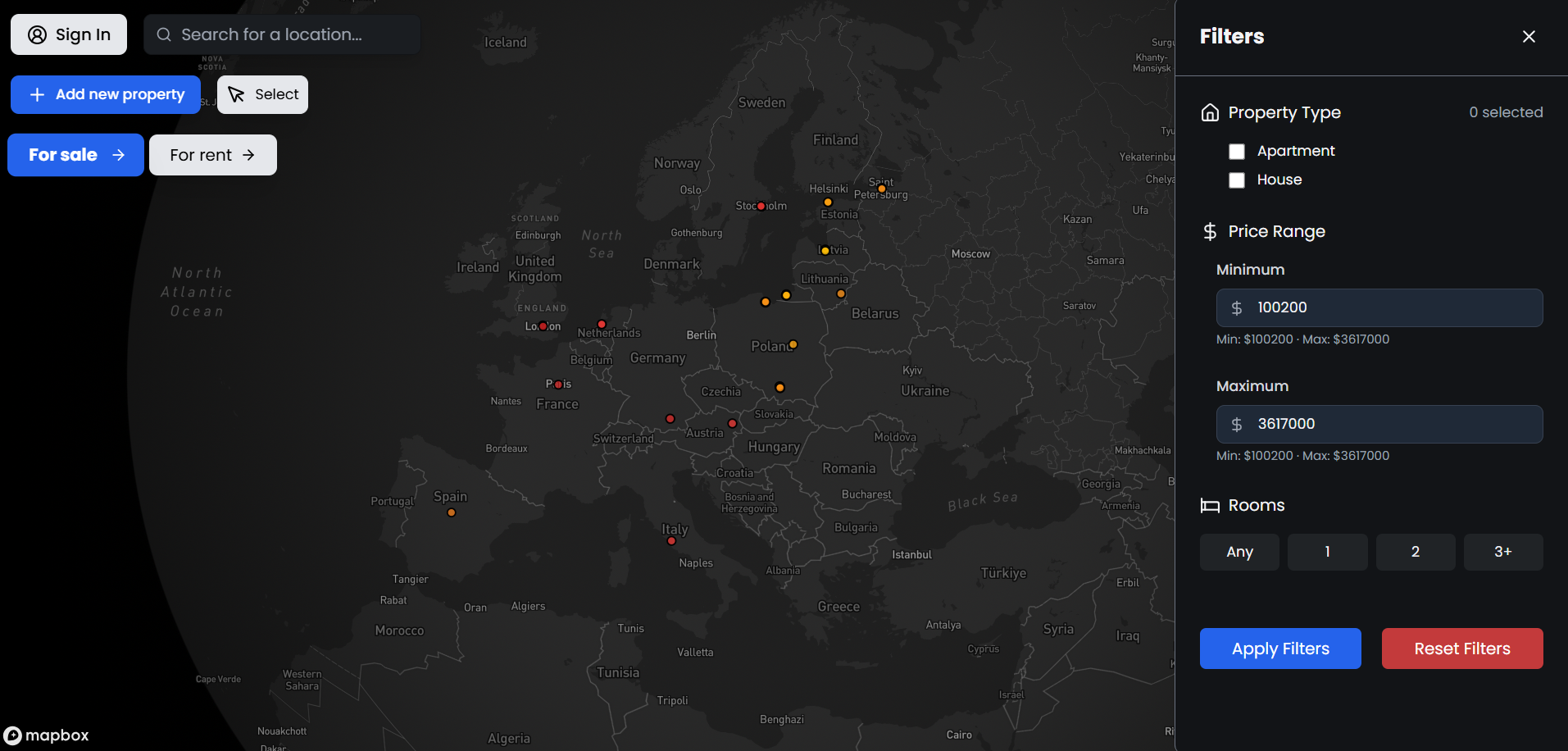Click the Lithuania property marker
The width and height of the screenshot is (1568, 751).
tap(841, 294)
